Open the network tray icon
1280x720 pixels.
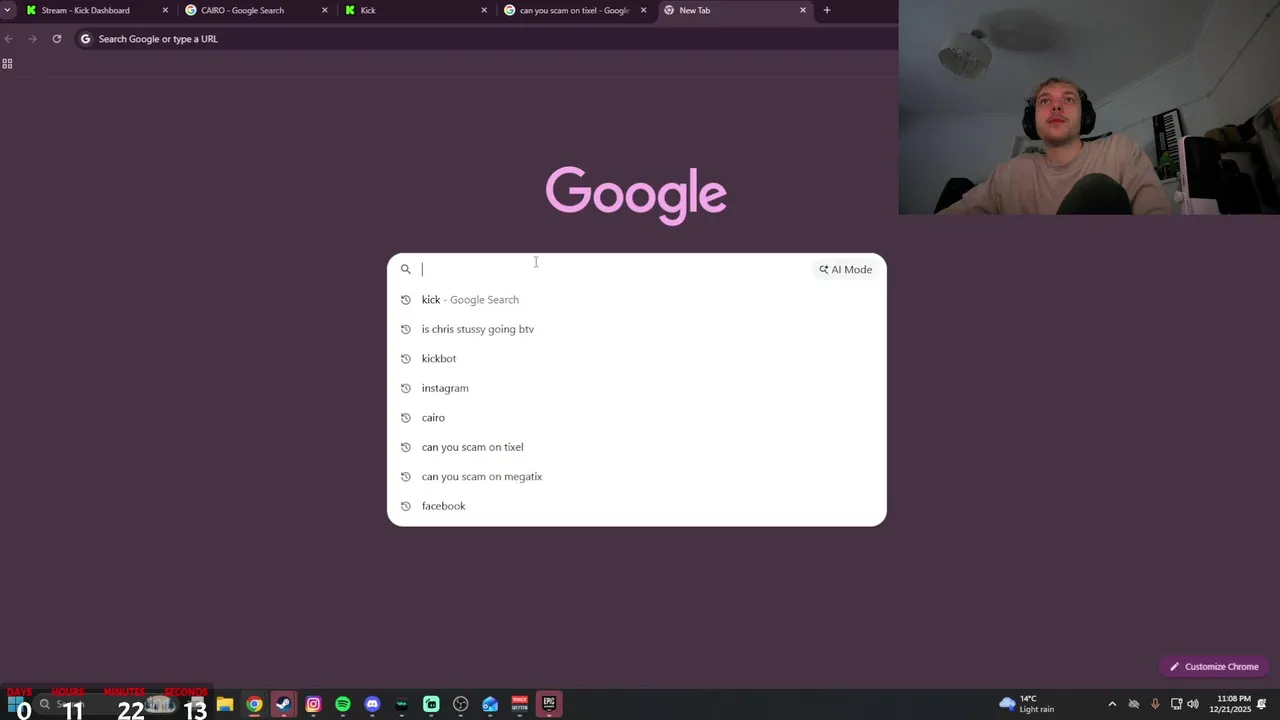tap(1176, 704)
